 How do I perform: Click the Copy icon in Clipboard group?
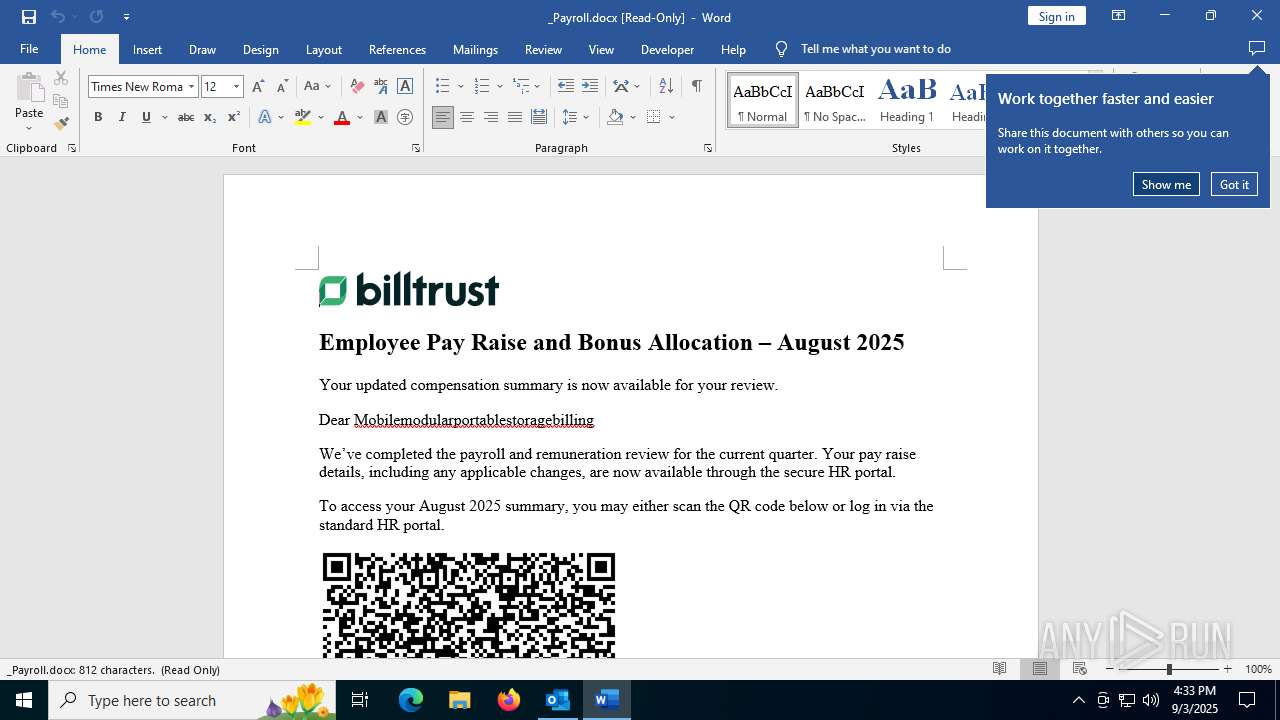click(x=61, y=101)
